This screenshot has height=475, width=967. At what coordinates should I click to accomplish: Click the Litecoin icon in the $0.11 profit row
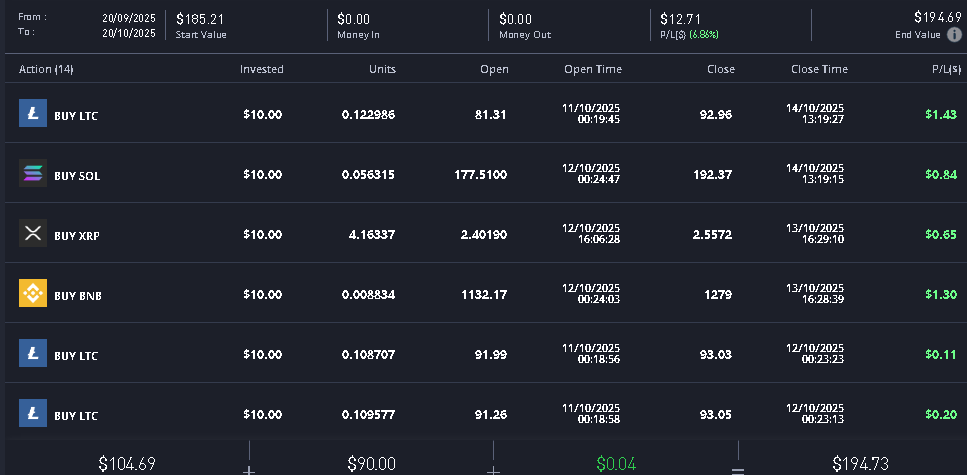[33, 354]
